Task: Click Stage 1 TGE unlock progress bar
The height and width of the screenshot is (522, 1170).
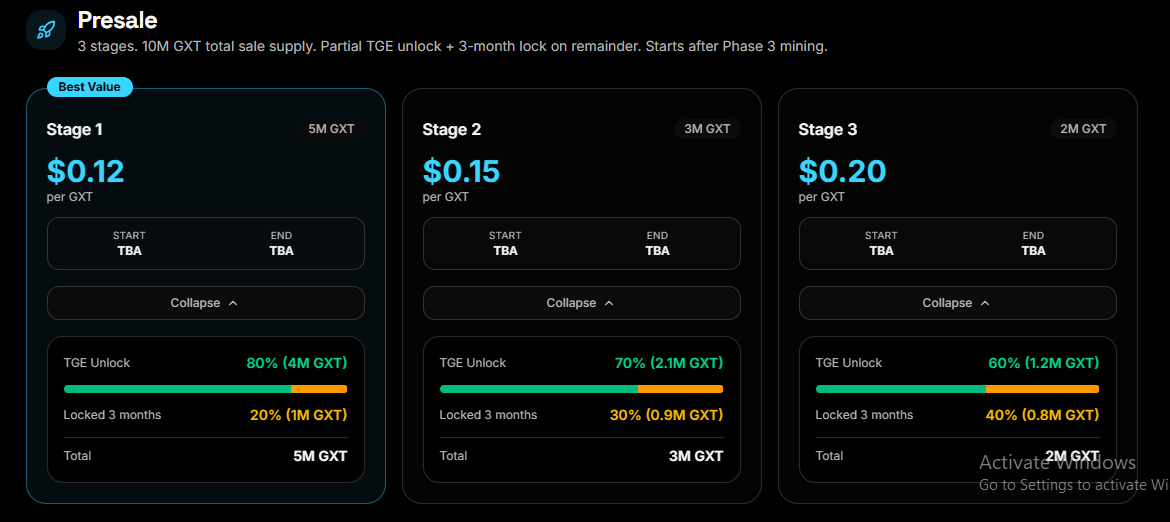Action: (205, 389)
